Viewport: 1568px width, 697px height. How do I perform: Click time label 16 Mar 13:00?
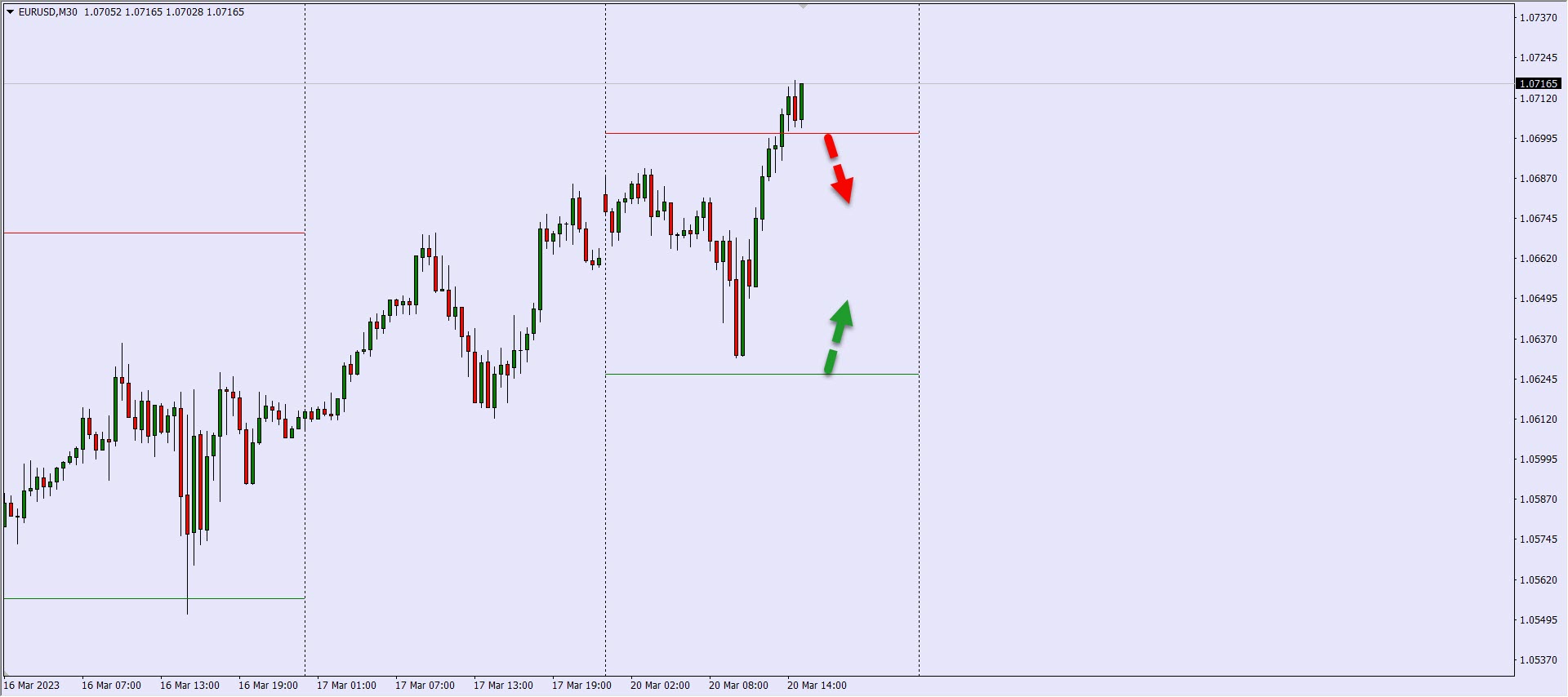(x=189, y=686)
